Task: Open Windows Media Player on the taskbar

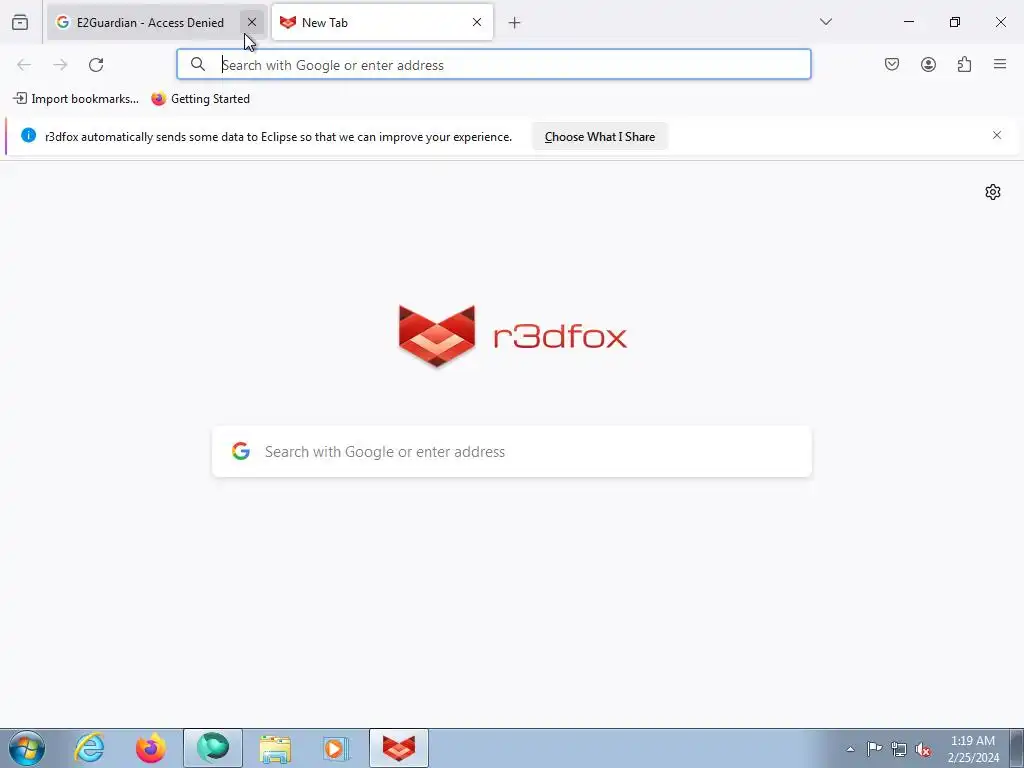Action: point(337,748)
